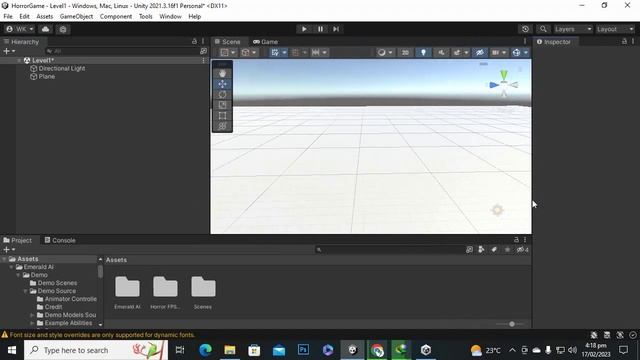640x360 pixels.
Task: Open the tool handle position (Pivot) dropdown
Action: 228,52
